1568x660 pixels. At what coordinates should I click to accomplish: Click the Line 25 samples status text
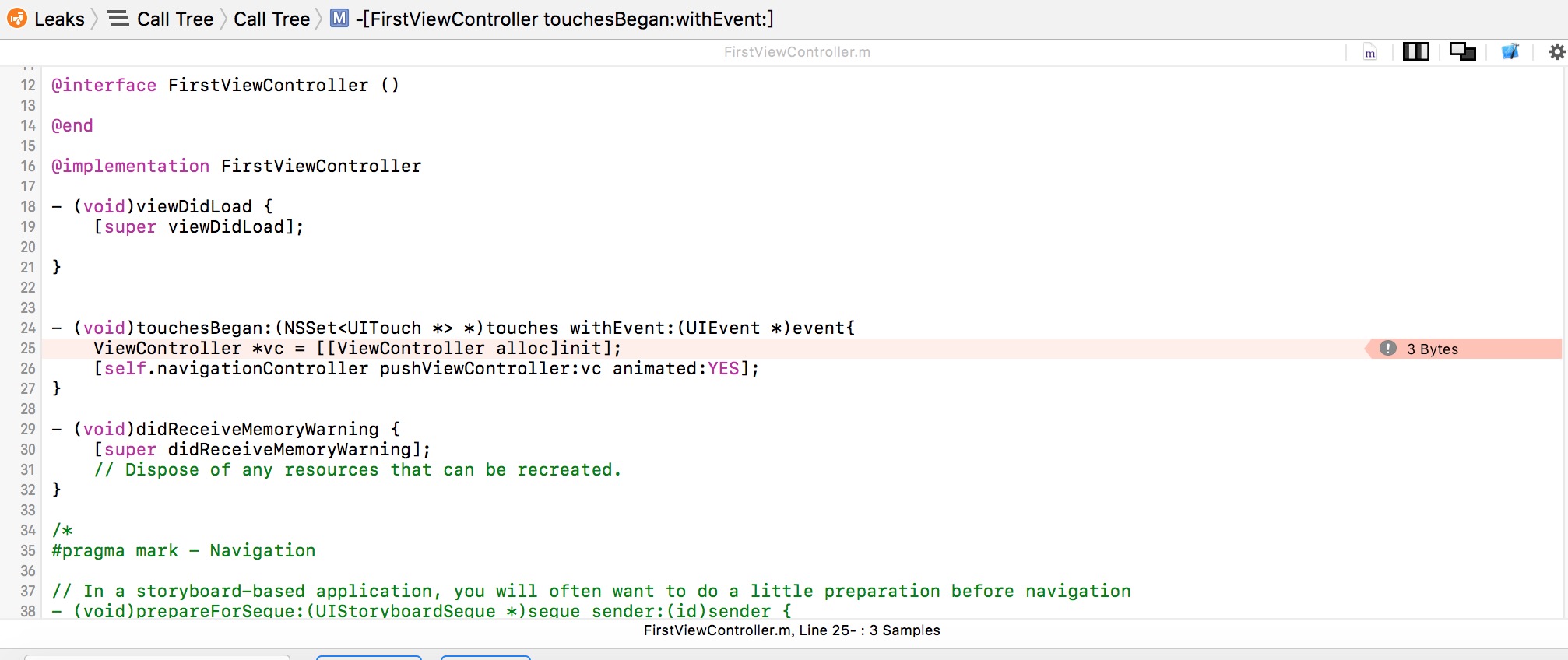coord(791,630)
